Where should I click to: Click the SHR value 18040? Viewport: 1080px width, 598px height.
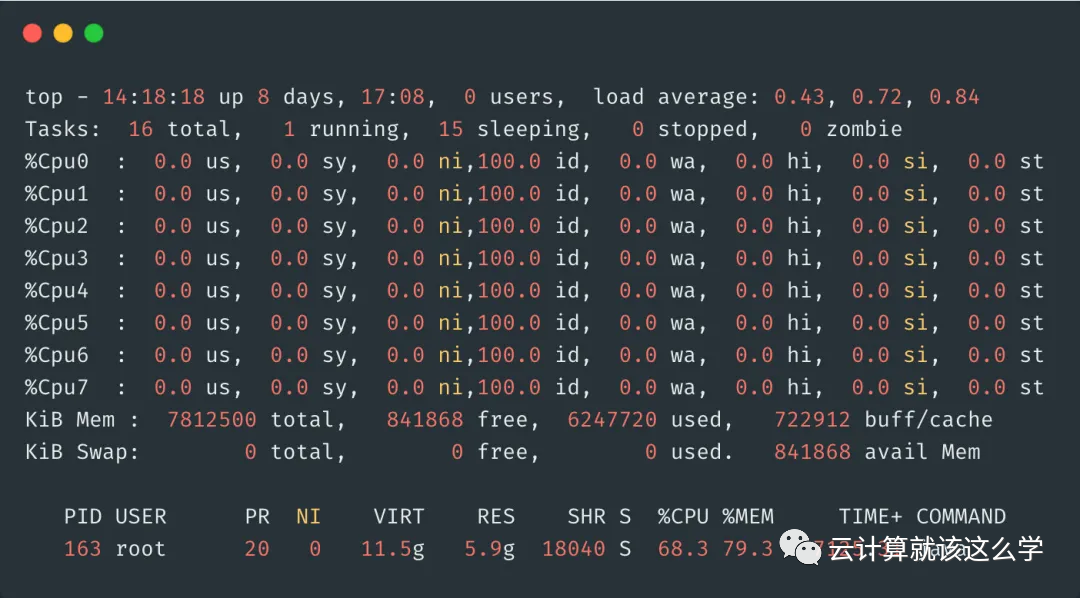tap(574, 549)
